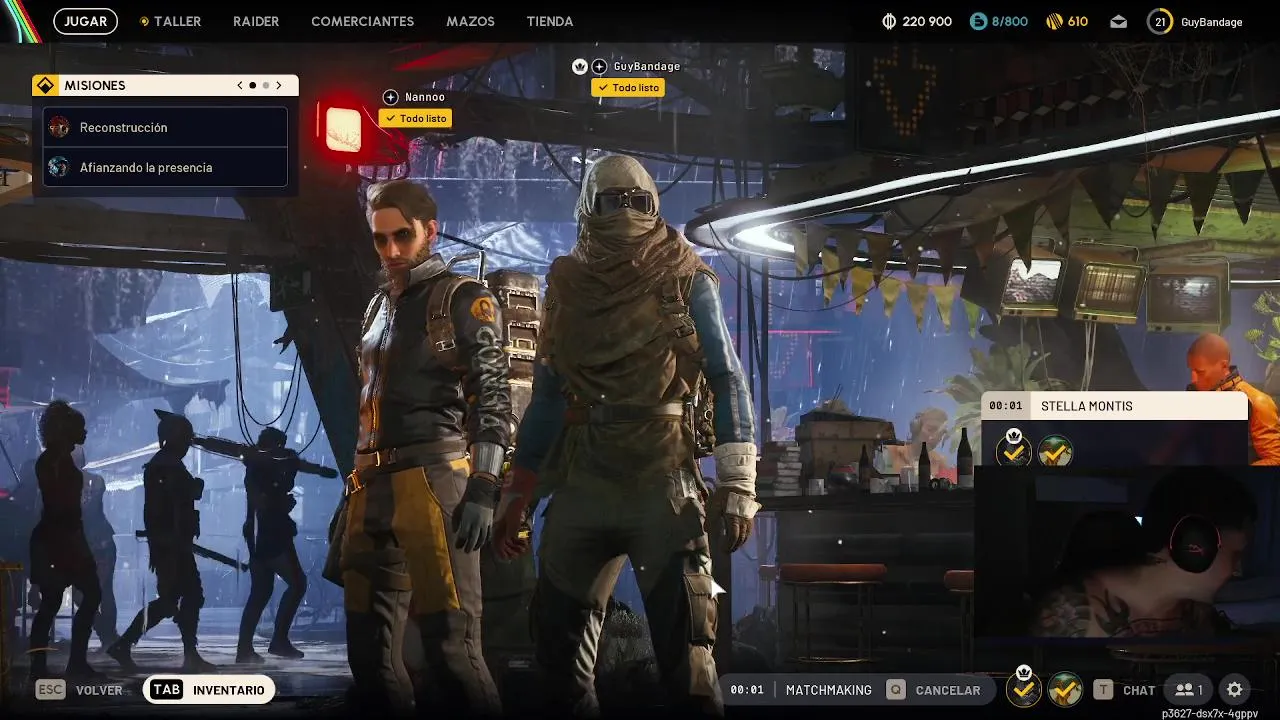Click the Reconstrucción mission portrait icon
Image resolution: width=1280 pixels, height=720 pixels.
coord(59,127)
